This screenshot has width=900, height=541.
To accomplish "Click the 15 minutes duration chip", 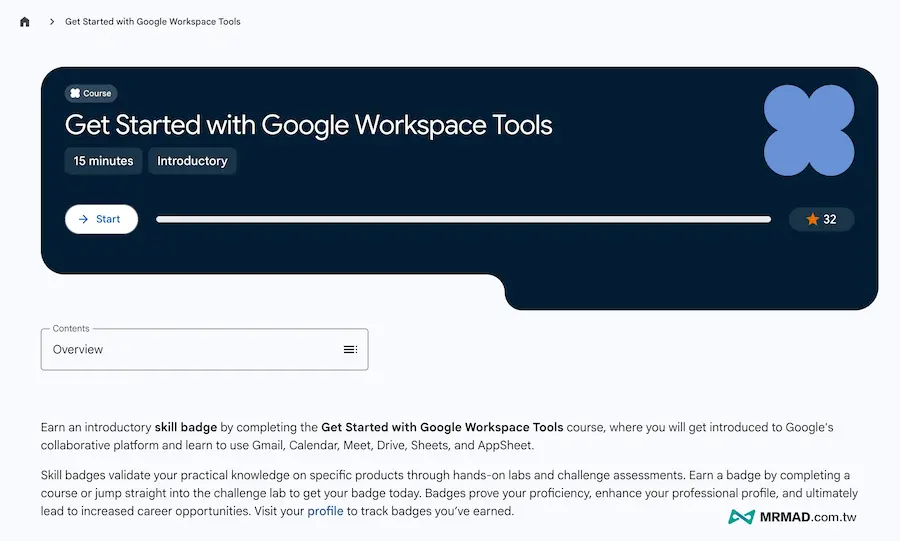I will (103, 161).
